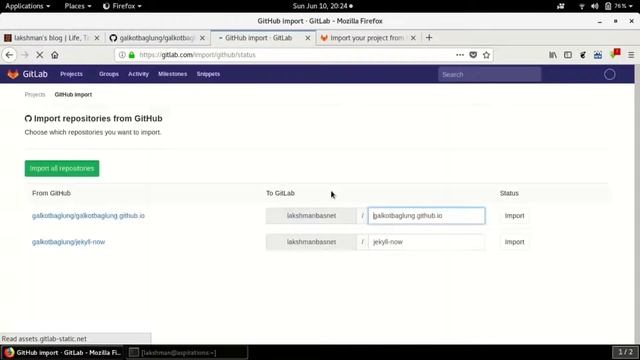Click the Pocket save icon
Screen dimensions: 640x360
pos(473,55)
